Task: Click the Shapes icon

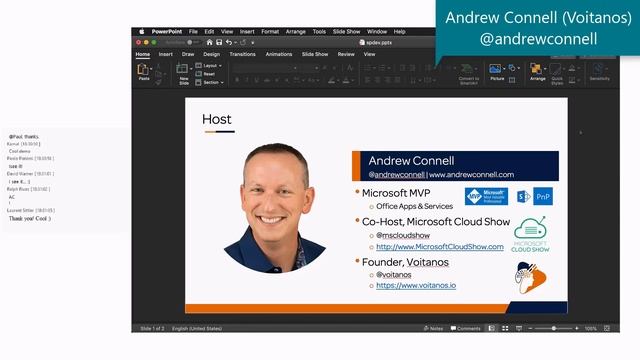Action: click(512, 68)
